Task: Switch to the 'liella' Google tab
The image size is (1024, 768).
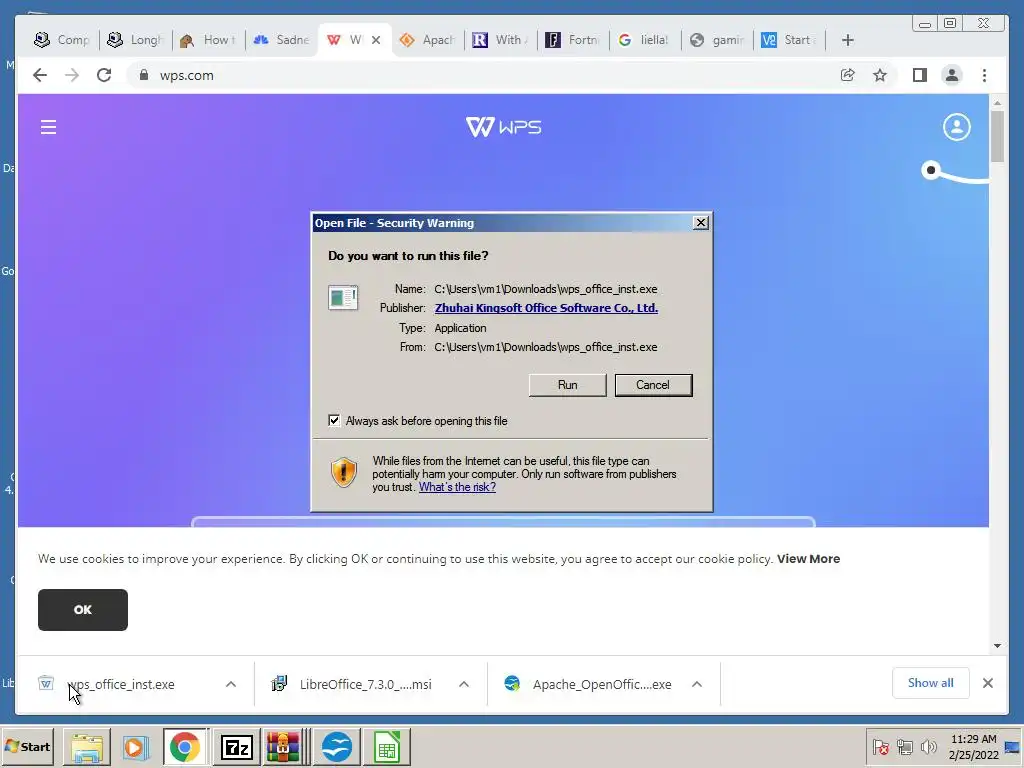Action: pos(645,40)
